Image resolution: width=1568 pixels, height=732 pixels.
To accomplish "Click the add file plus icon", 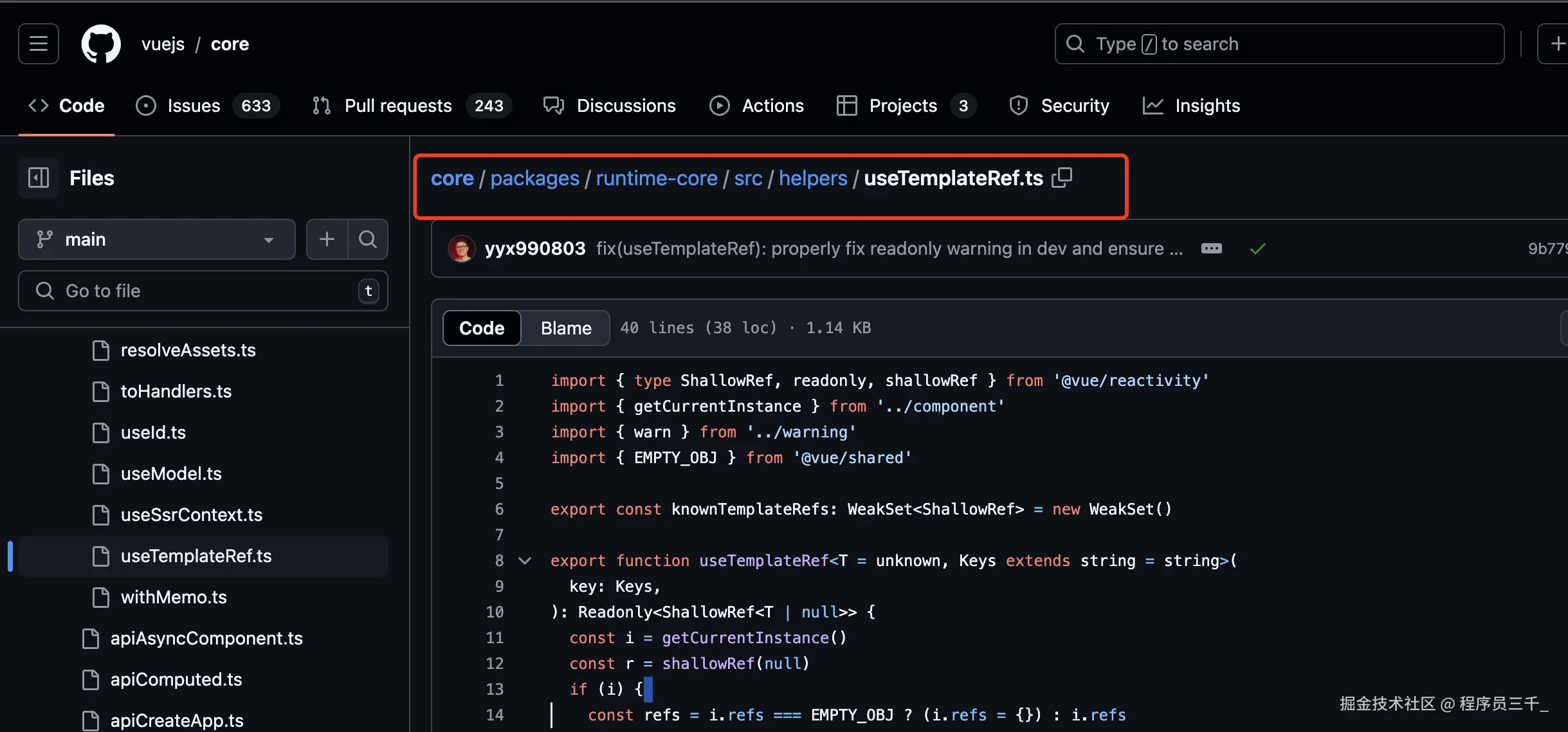I will pos(327,239).
